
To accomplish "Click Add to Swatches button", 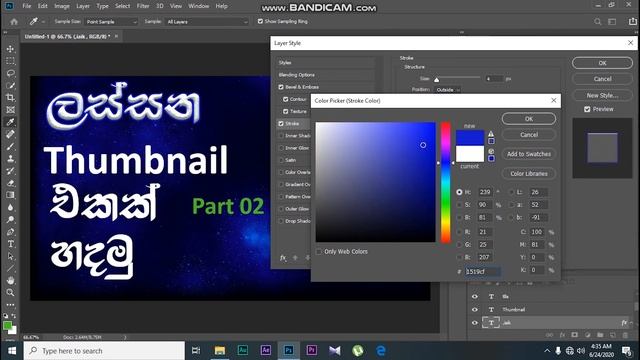I will coord(529,154).
